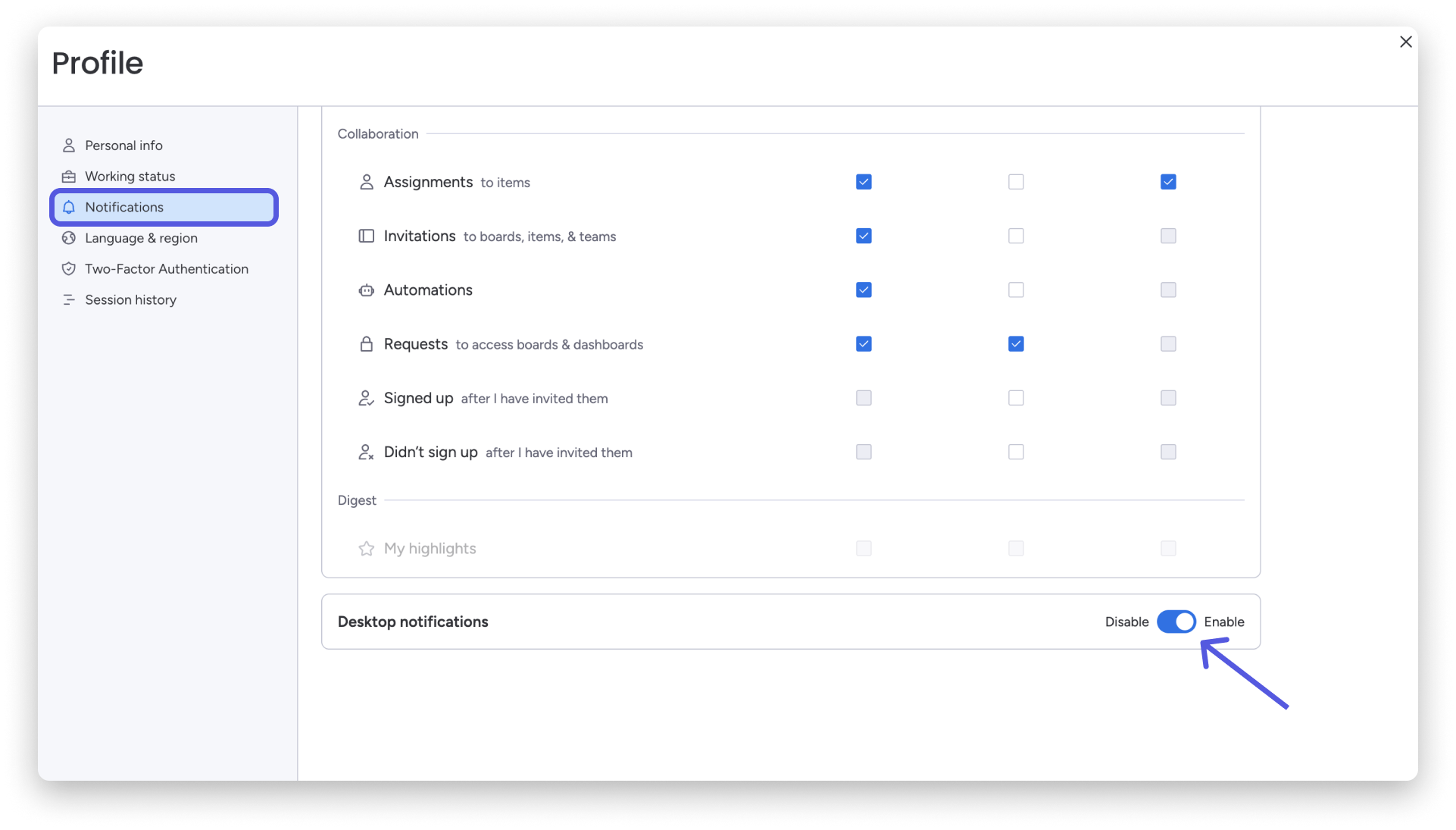Image resolution: width=1456 pixels, height=830 pixels.
Task: Uncheck the first checkbox for Automations
Action: (x=864, y=290)
